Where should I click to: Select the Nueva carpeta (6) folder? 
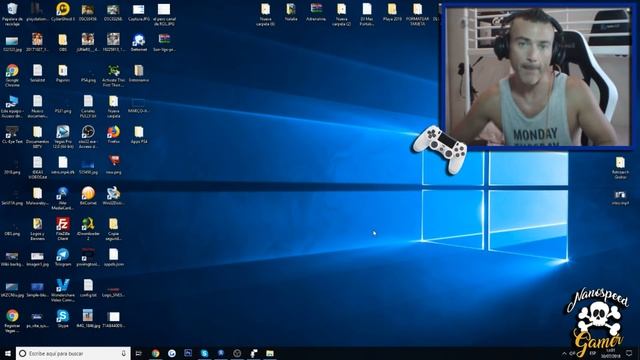point(266,14)
